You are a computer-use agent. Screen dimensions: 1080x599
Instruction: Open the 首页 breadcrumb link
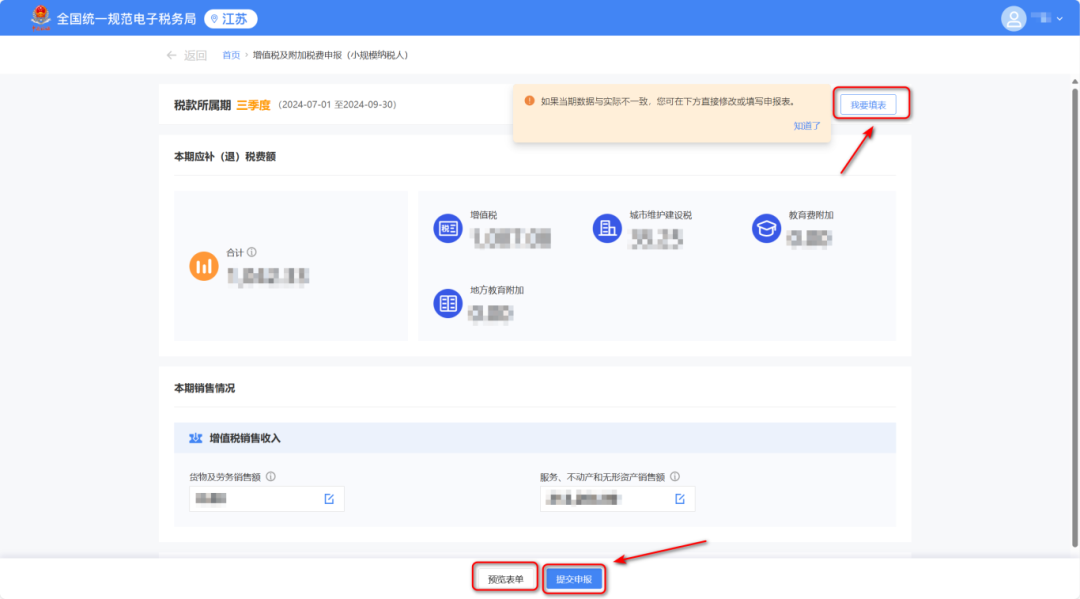coord(230,55)
